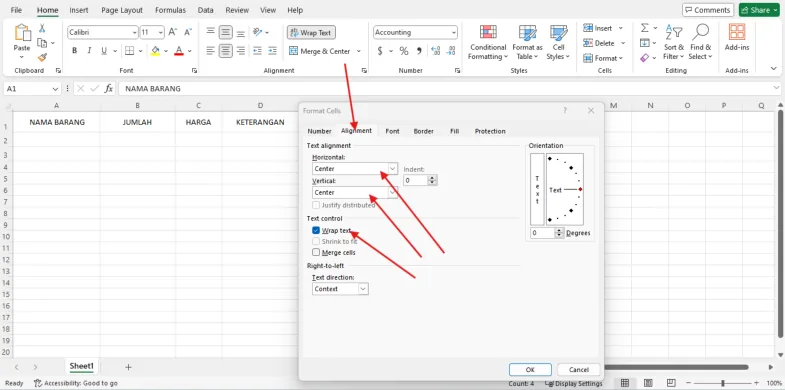This screenshot has height=390, width=785.
Task: Click the Fill Color bucket icon
Action: [155, 51]
